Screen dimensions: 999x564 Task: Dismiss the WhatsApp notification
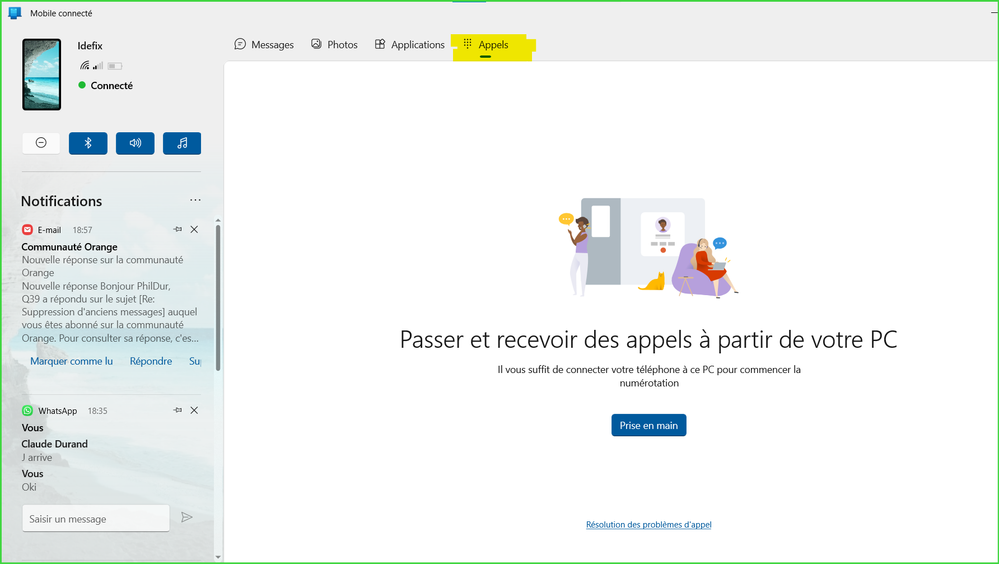click(x=194, y=410)
